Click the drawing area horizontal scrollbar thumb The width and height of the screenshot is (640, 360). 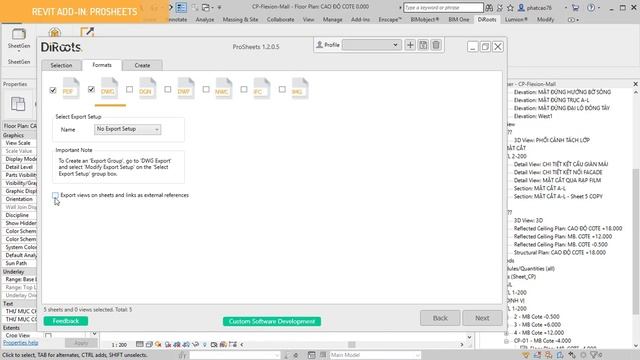(351, 344)
